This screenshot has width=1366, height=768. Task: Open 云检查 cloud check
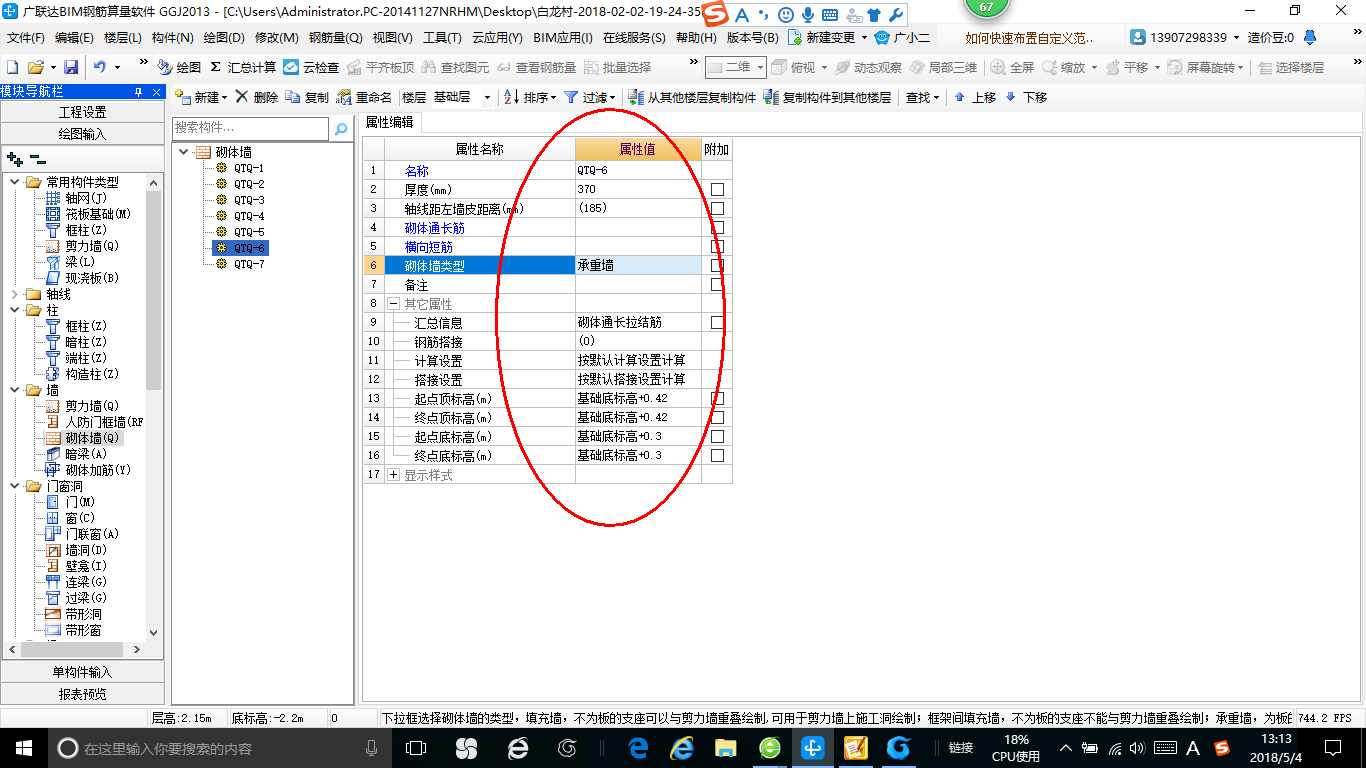coord(311,67)
